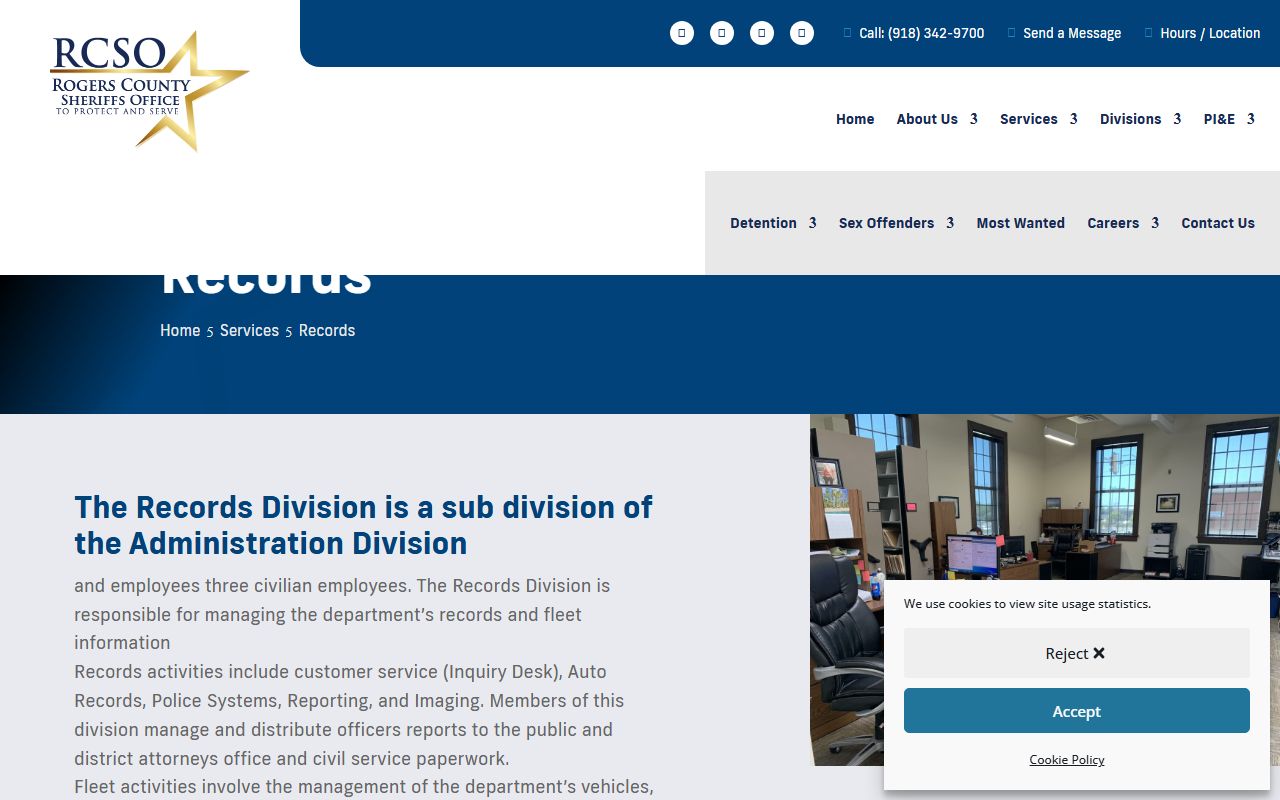Image resolution: width=1280 pixels, height=800 pixels.
Task: Go to the Home menu item
Action: click(855, 119)
